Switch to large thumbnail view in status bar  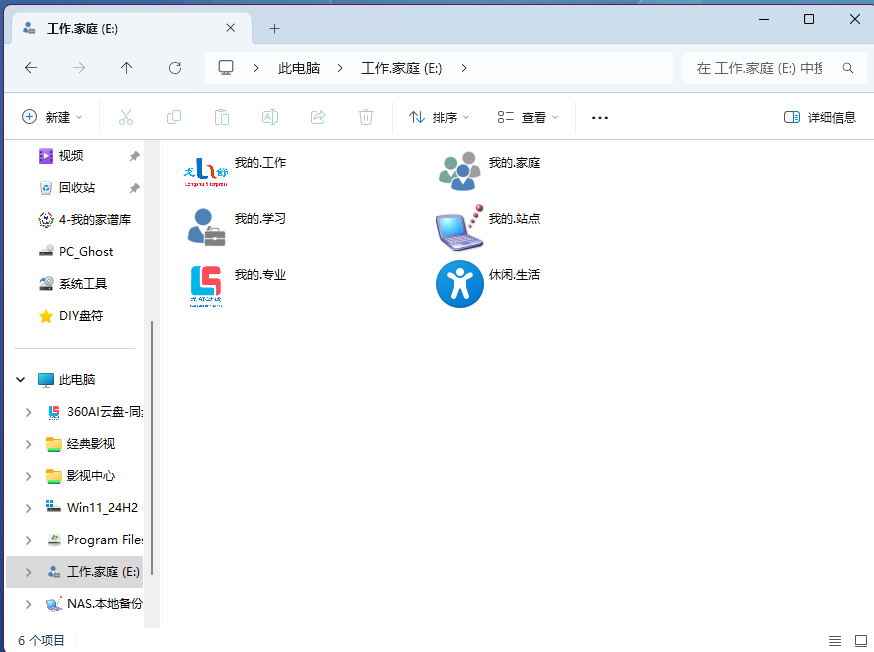[861, 640]
